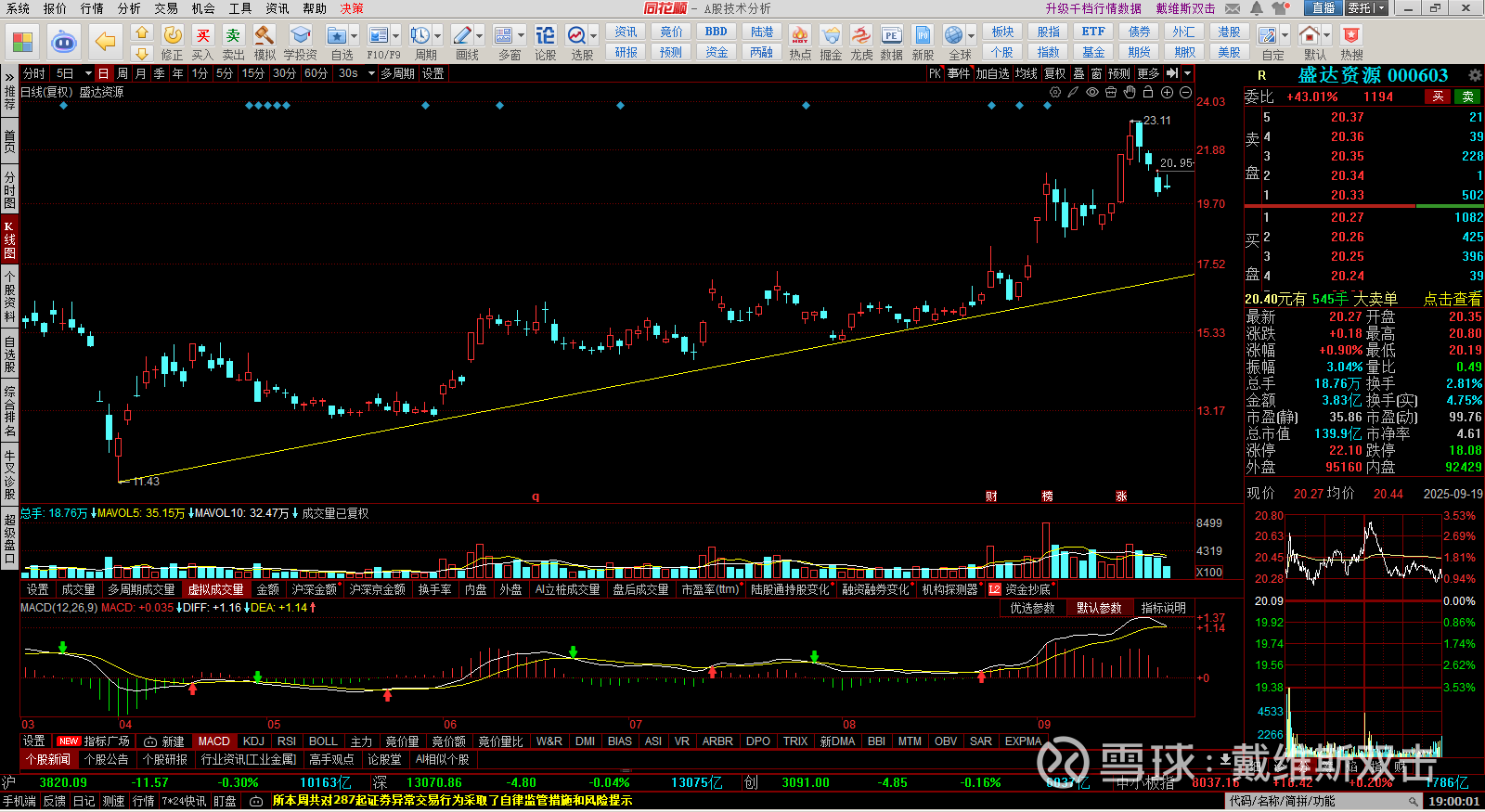Open the 新股 IPO icon
The image size is (1485, 812).
(923, 35)
